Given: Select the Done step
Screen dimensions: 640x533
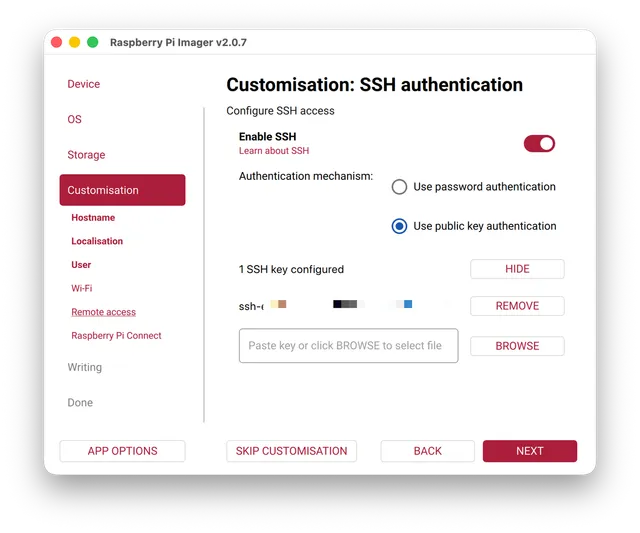Looking at the screenshot, I should (80, 403).
